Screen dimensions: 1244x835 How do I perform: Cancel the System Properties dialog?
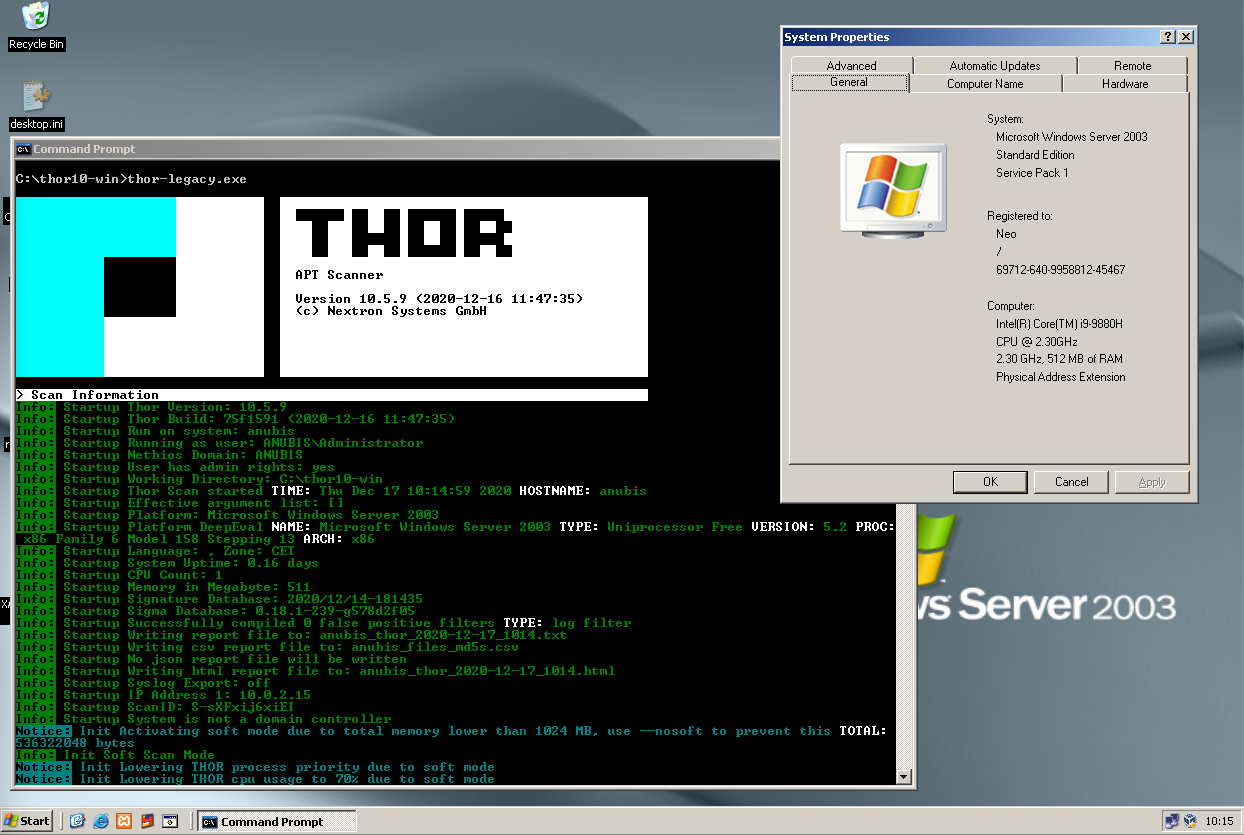1071,482
